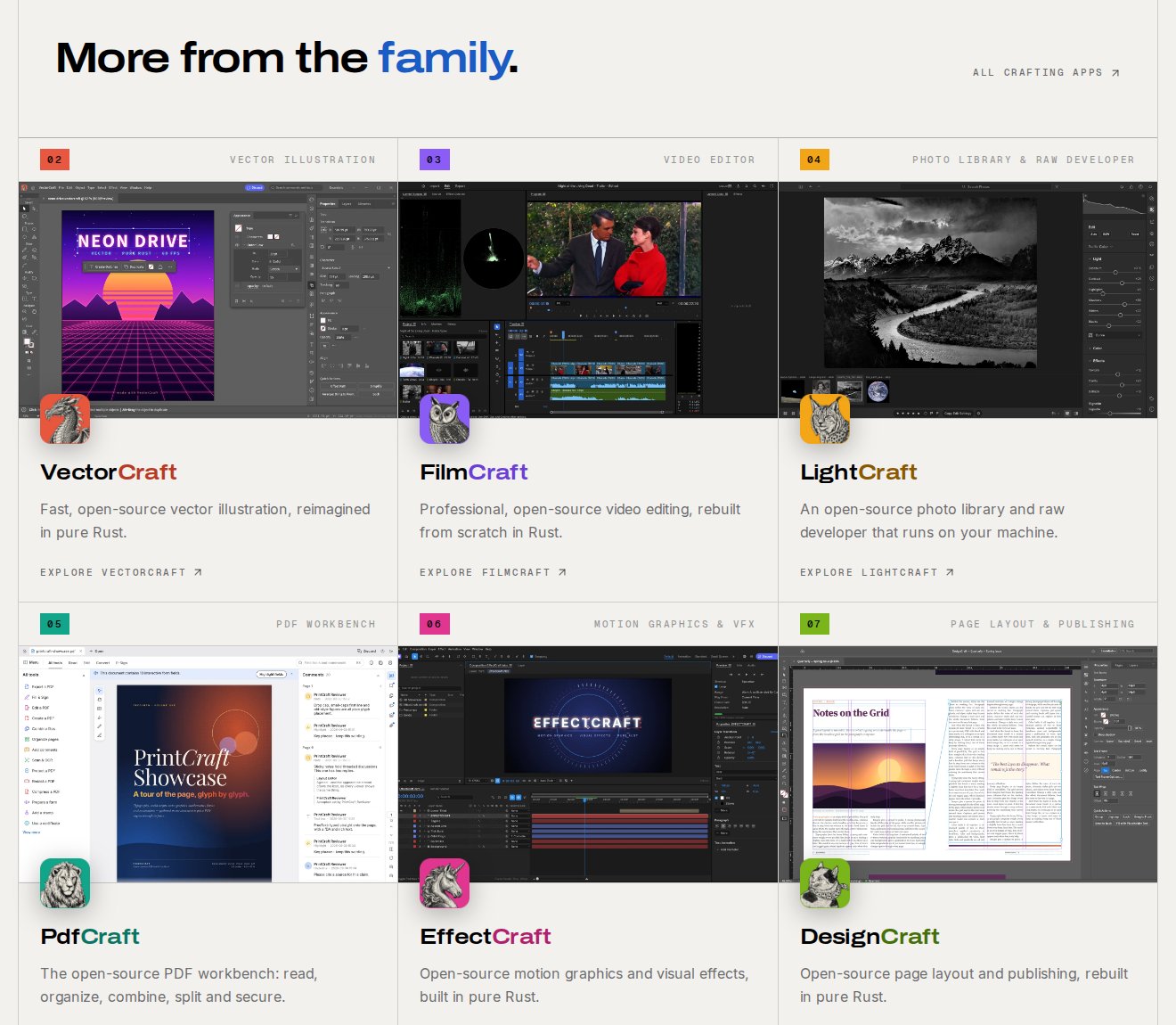
Task: Click the pink 06 number badge
Action: [x=434, y=624]
